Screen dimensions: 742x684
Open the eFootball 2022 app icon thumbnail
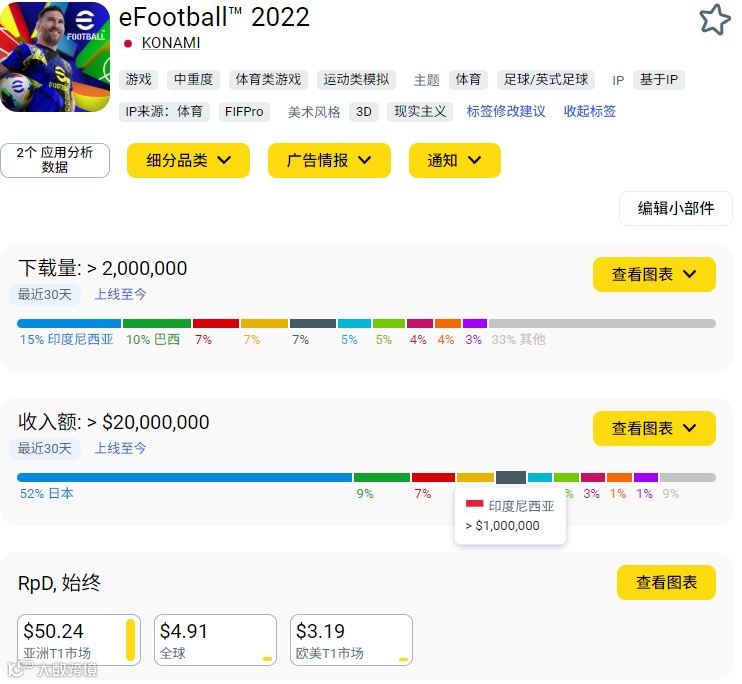pos(55,57)
